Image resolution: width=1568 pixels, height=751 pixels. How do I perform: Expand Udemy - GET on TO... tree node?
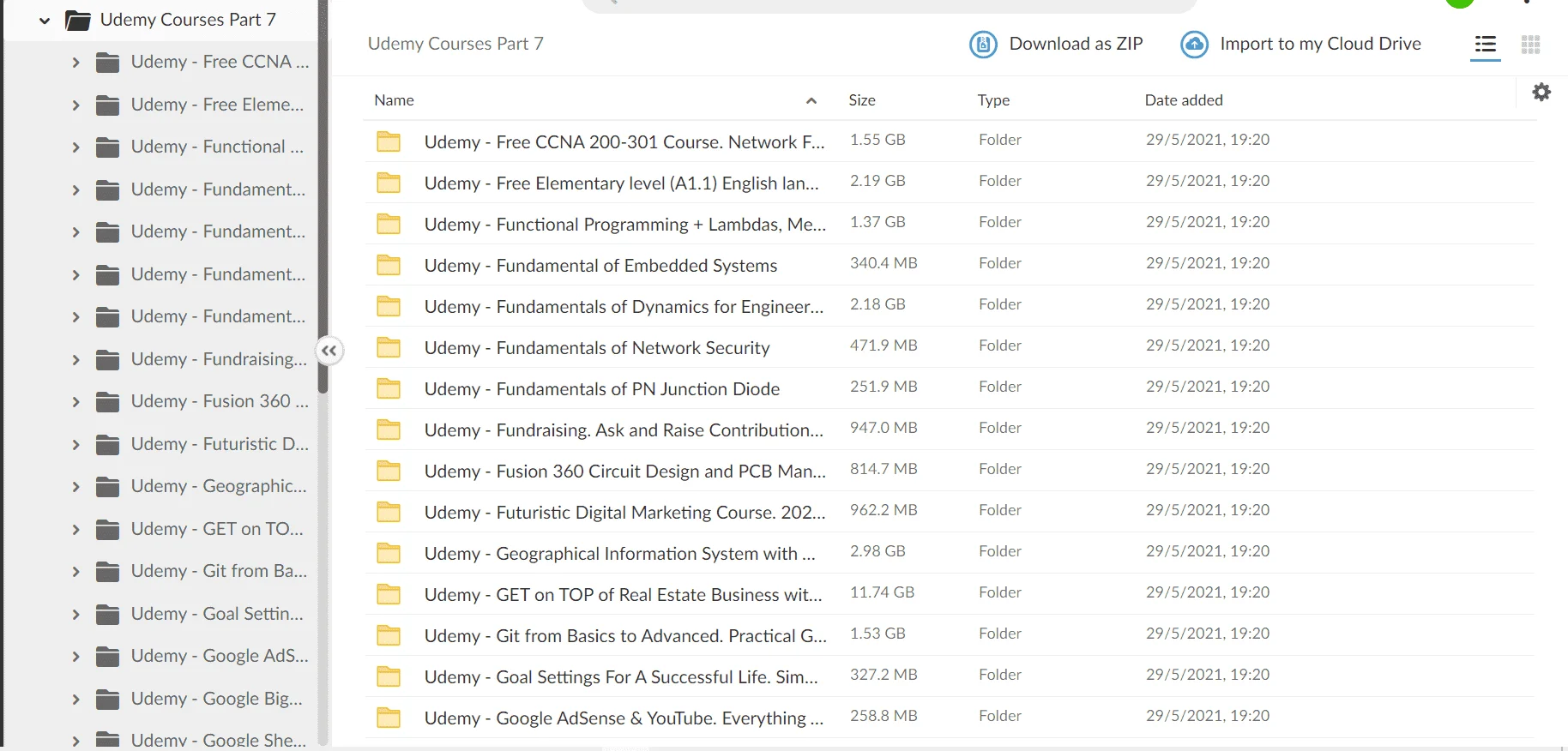click(75, 529)
